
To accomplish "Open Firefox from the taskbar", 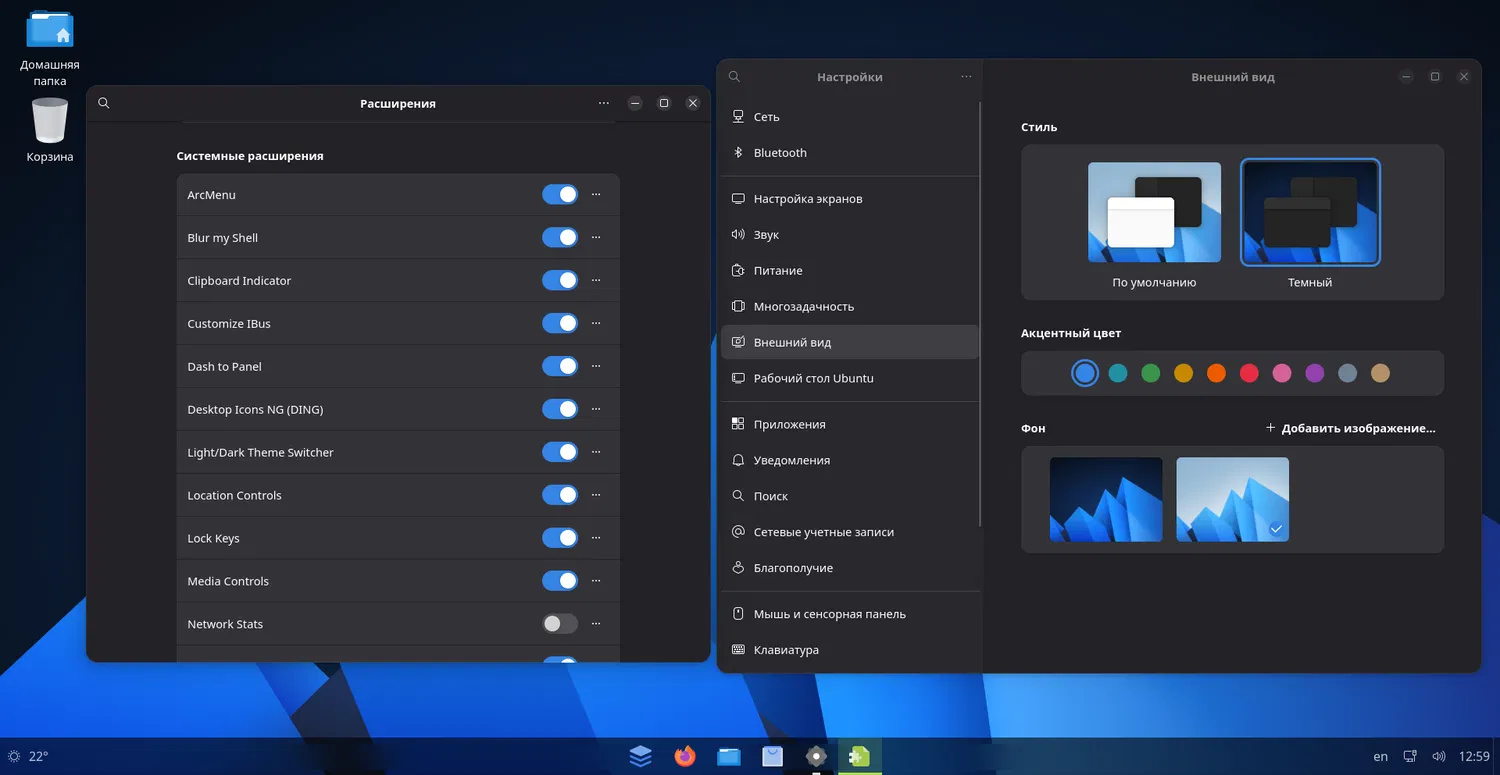I will click(685, 756).
